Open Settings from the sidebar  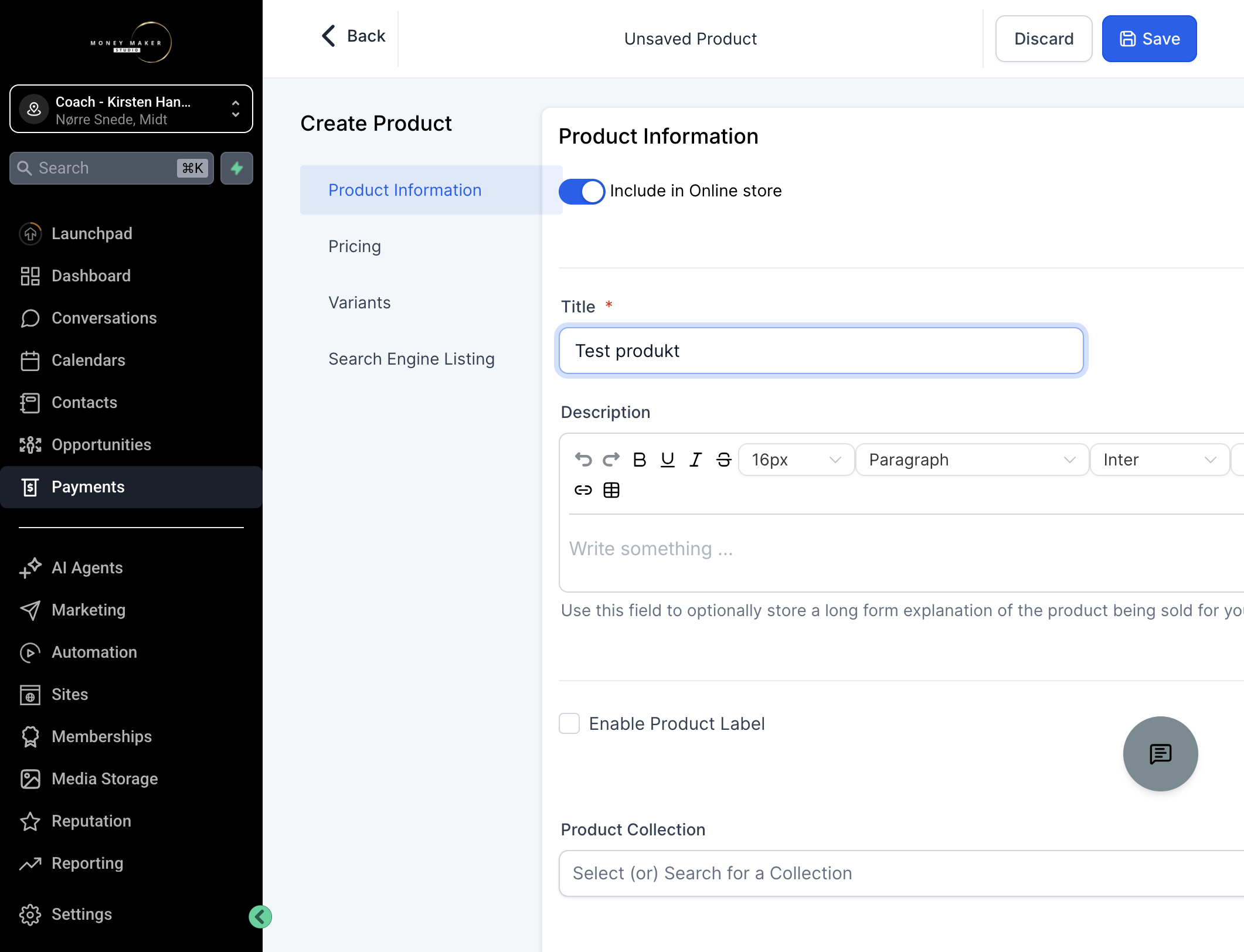(131, 914)
